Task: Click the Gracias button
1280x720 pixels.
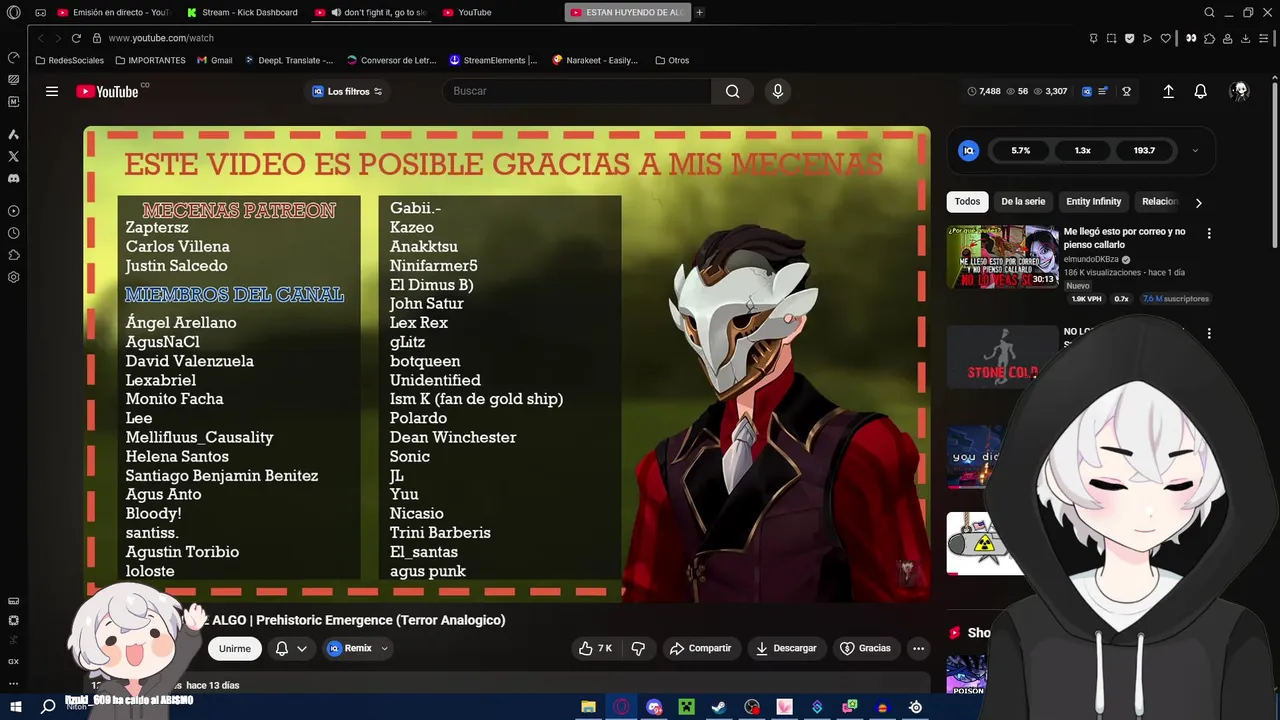Action: 865,648
